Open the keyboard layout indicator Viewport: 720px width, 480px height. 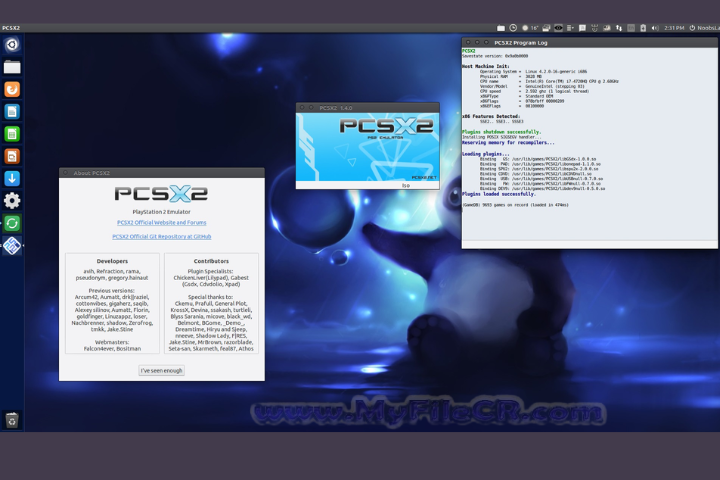[631, 28]
